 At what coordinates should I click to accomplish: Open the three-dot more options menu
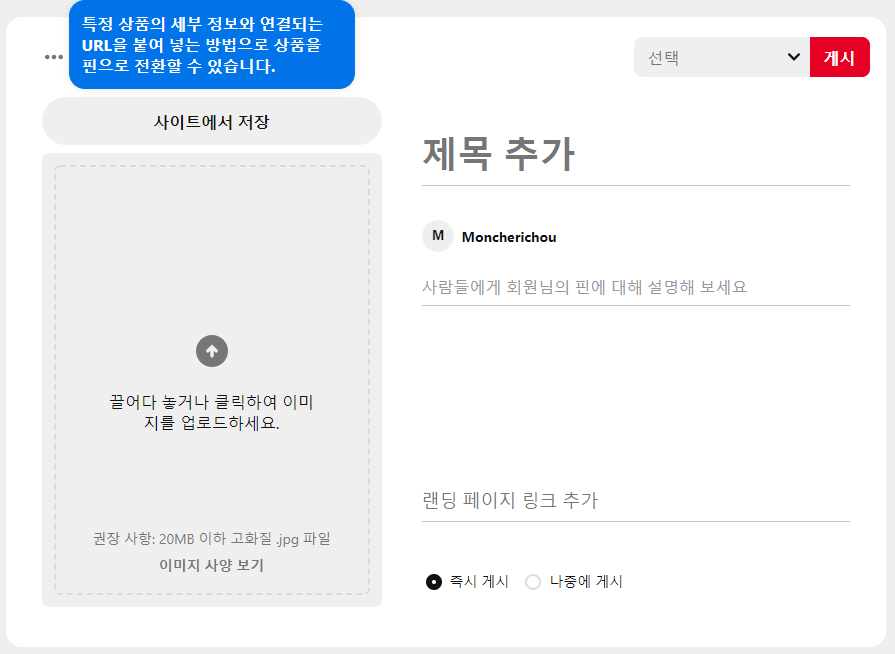pyautogui.click(x=54, y=57)
